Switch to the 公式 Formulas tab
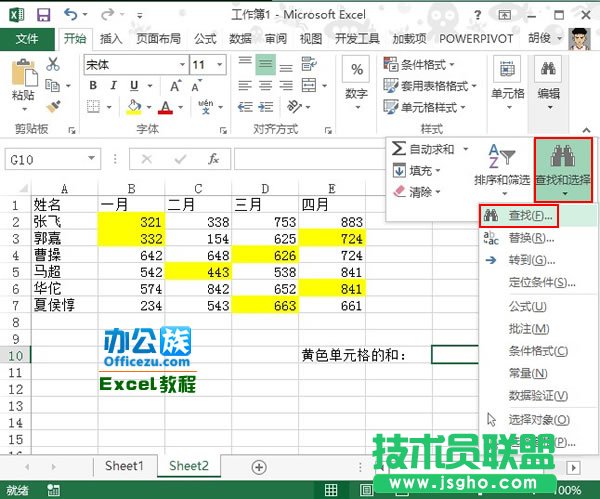The image size is (600, 499). 205,39
